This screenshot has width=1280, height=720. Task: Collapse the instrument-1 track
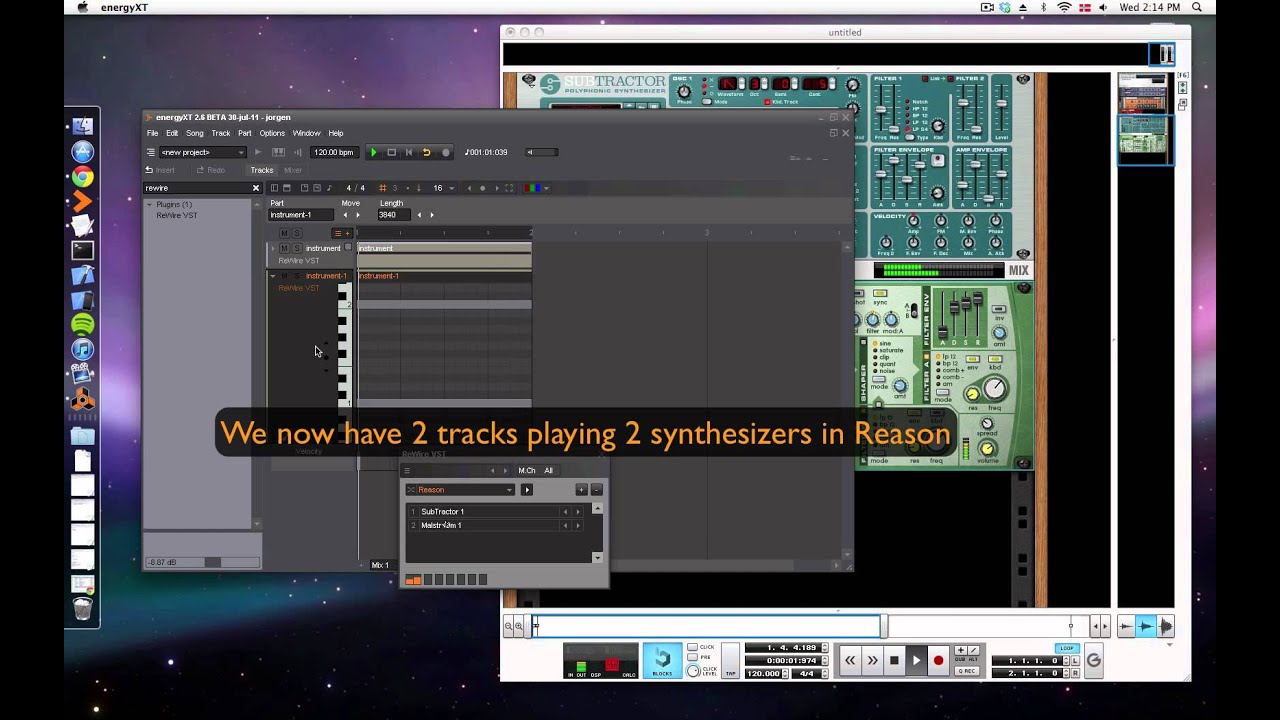[x=272, y=275]
